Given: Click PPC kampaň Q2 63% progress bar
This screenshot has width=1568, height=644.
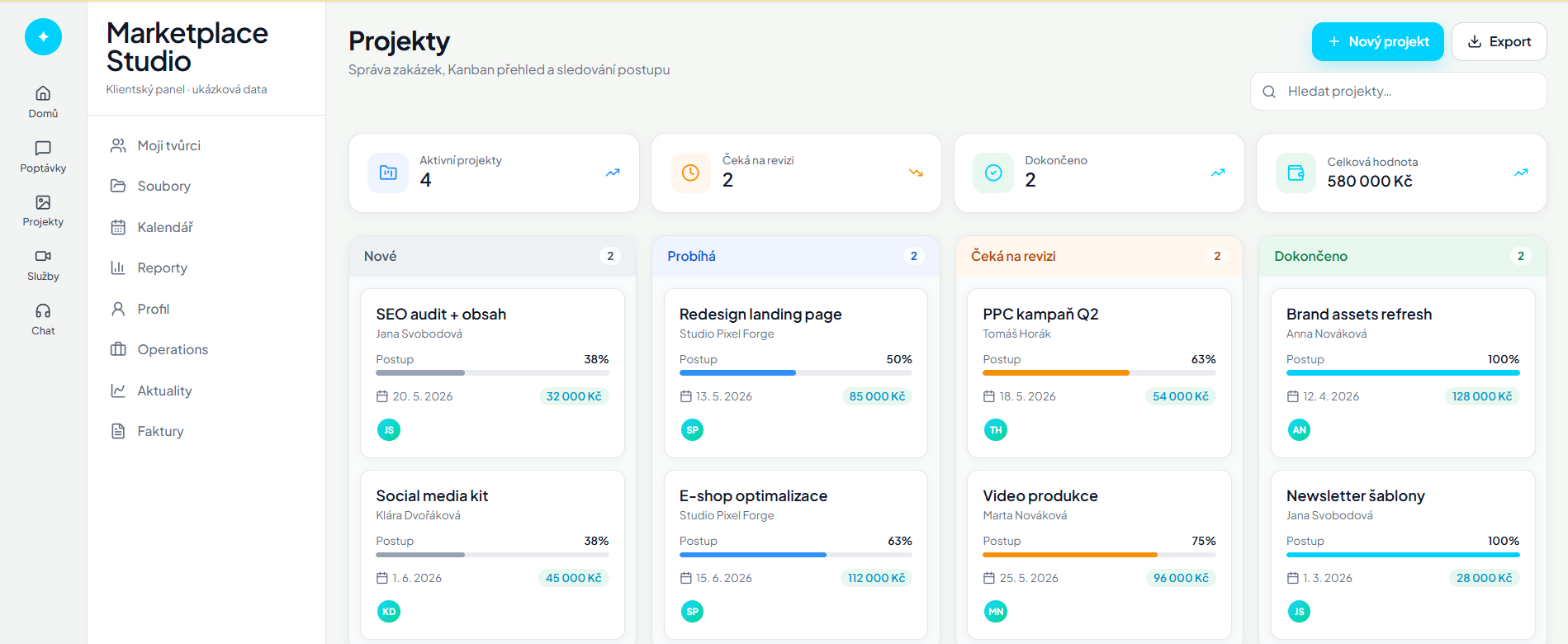Looking at the screenshot, I should click(x=1099, y=372).
